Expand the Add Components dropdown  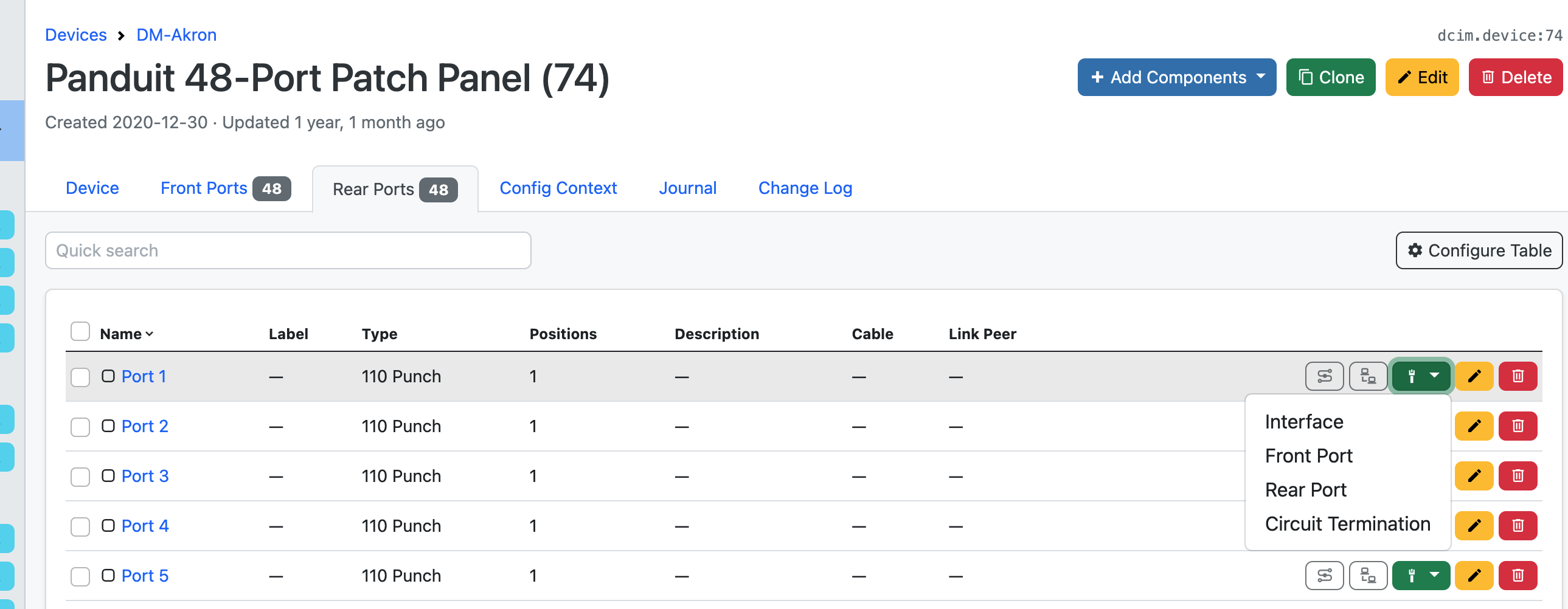tap(1176, 77)
